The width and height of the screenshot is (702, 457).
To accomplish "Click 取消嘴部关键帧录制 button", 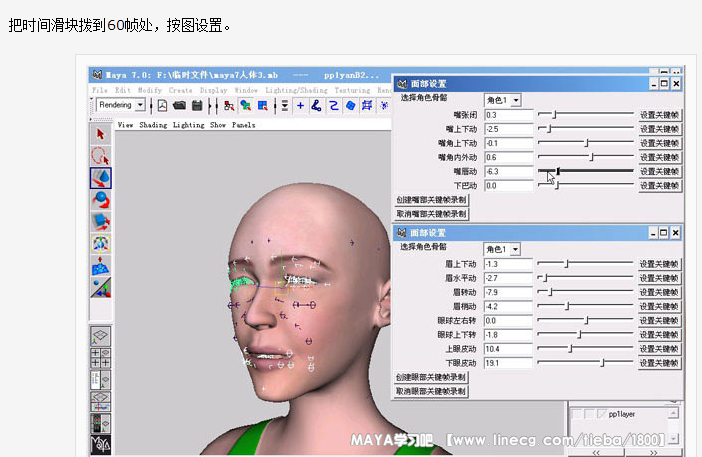I will (431, 214).
